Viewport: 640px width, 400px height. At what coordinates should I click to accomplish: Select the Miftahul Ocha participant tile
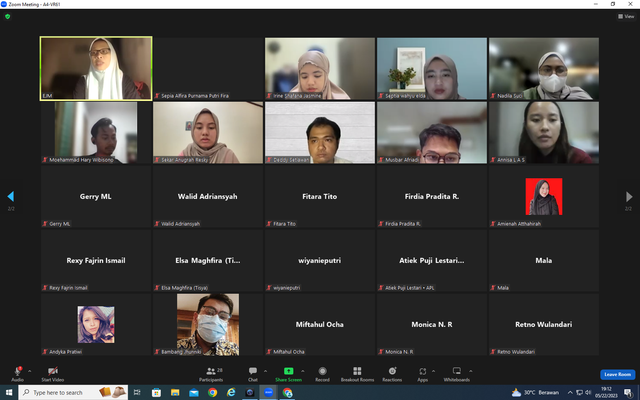320,324
